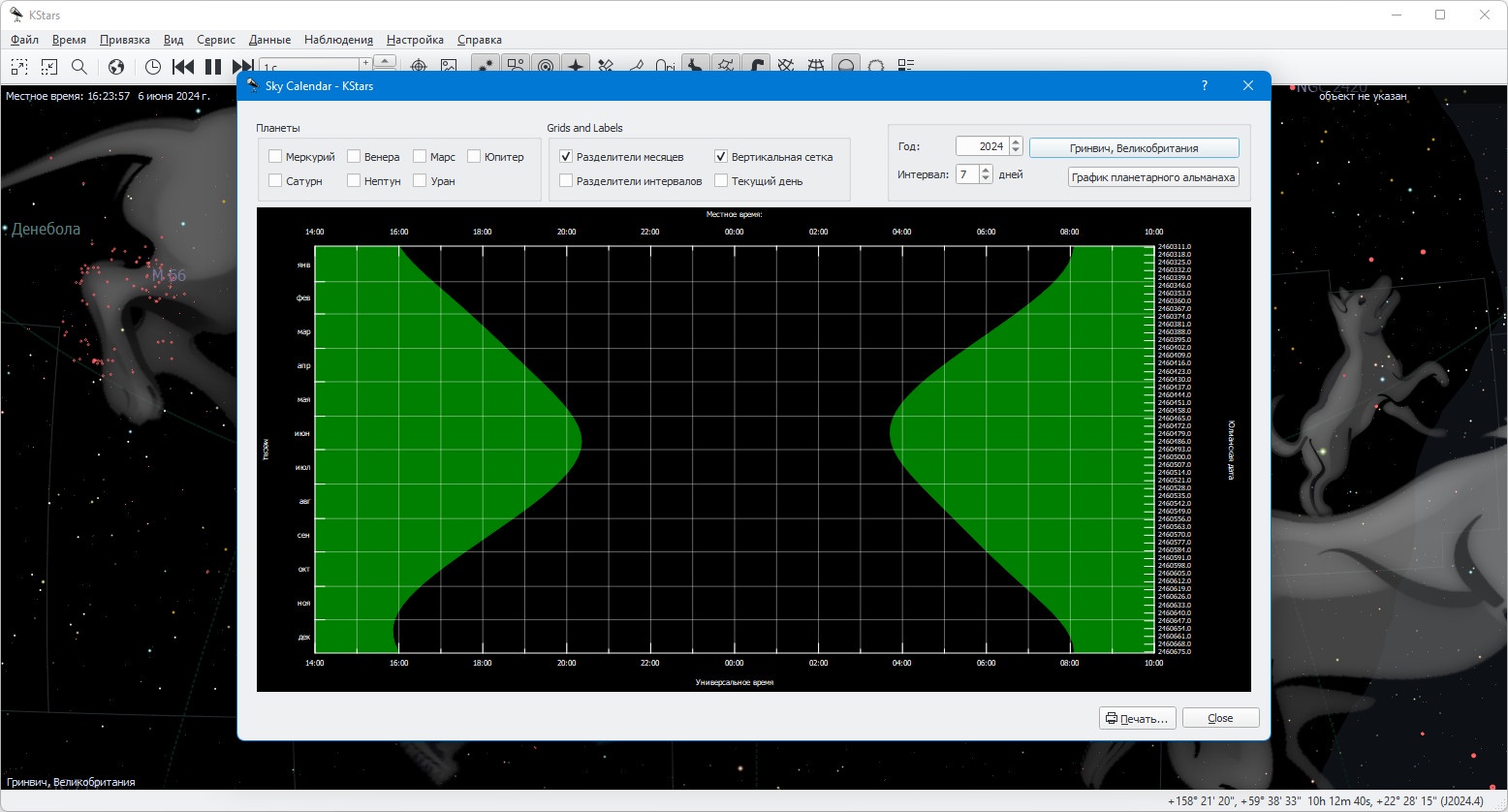Click the KStars telescope icon in title bar
Screen dimensions: 1508x812
coord(16,14)
